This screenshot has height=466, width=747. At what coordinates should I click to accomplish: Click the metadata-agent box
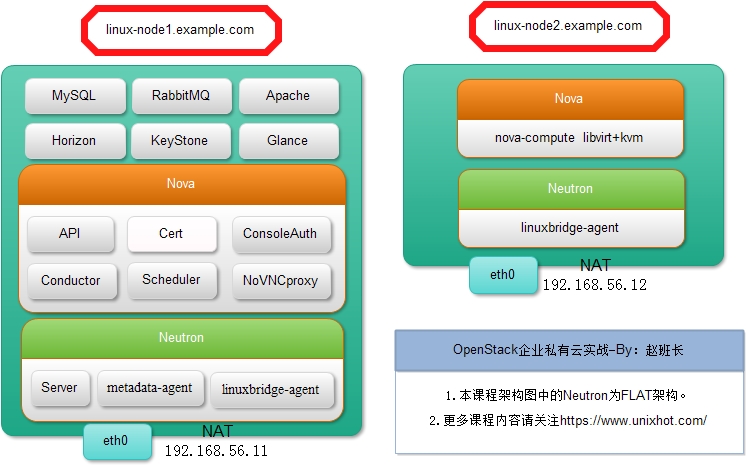coord(151,388)
